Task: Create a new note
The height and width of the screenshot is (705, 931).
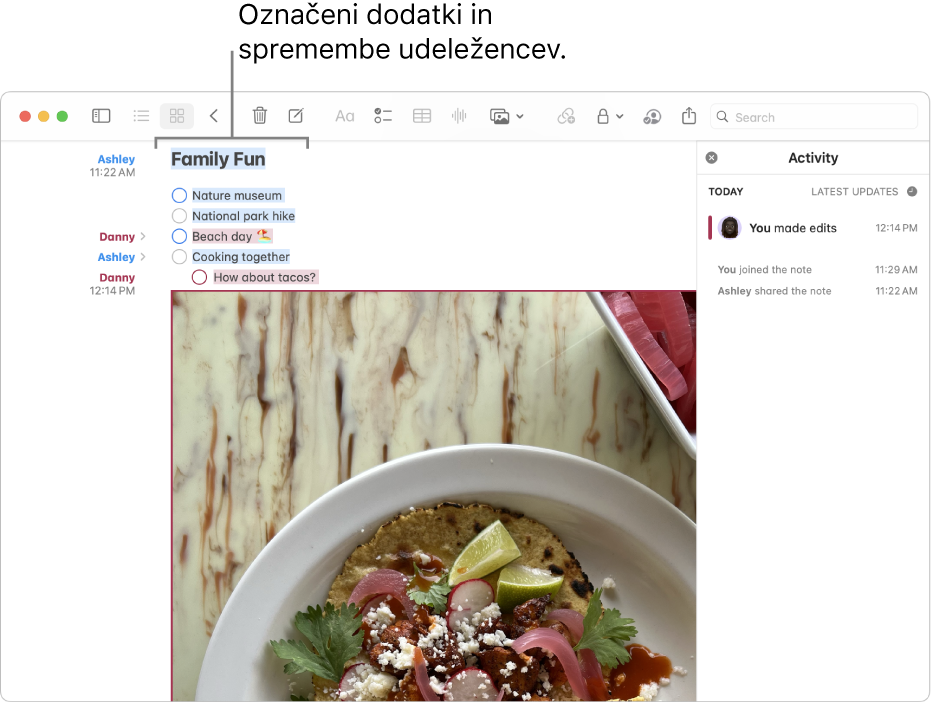Action: coord(296,116)
